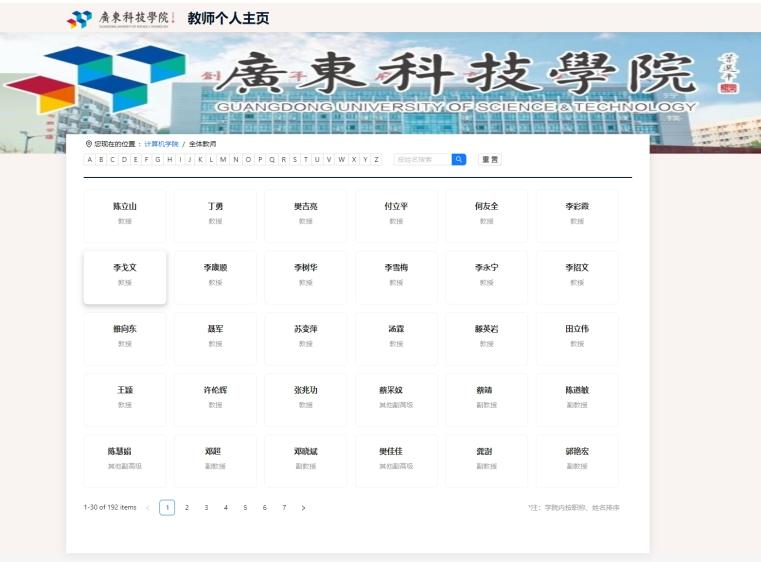
Task: Click the 教师个人主页 header title
Action: pos(228,18)
